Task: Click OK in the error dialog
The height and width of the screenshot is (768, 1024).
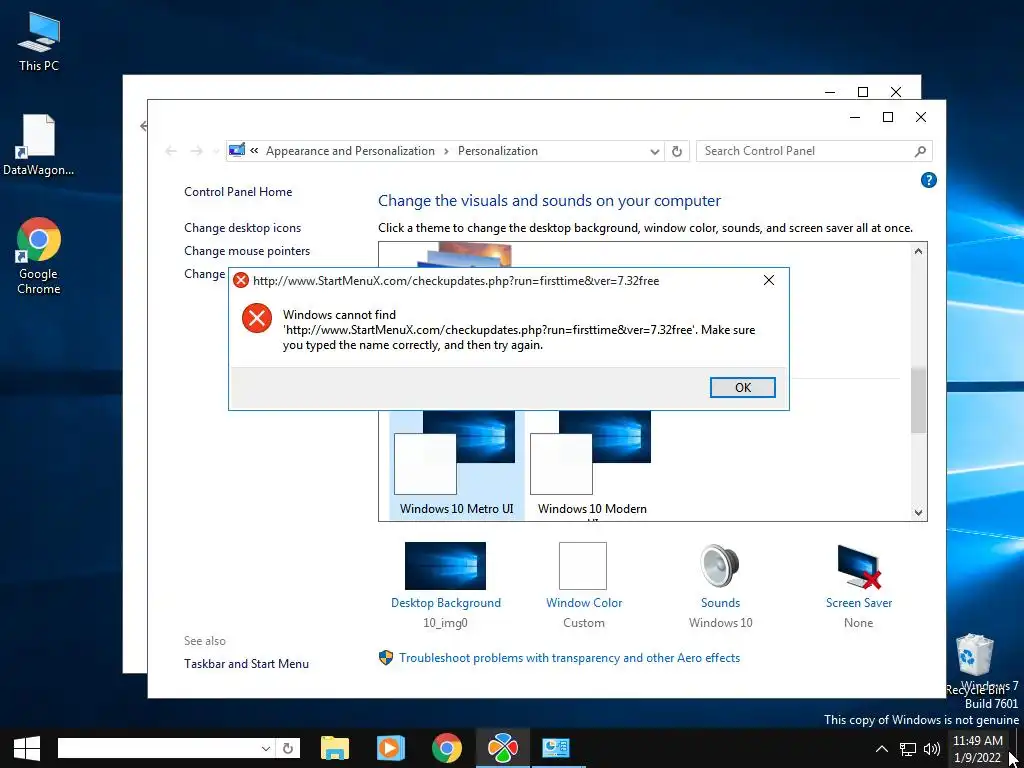Action: [x=743, y=387]
